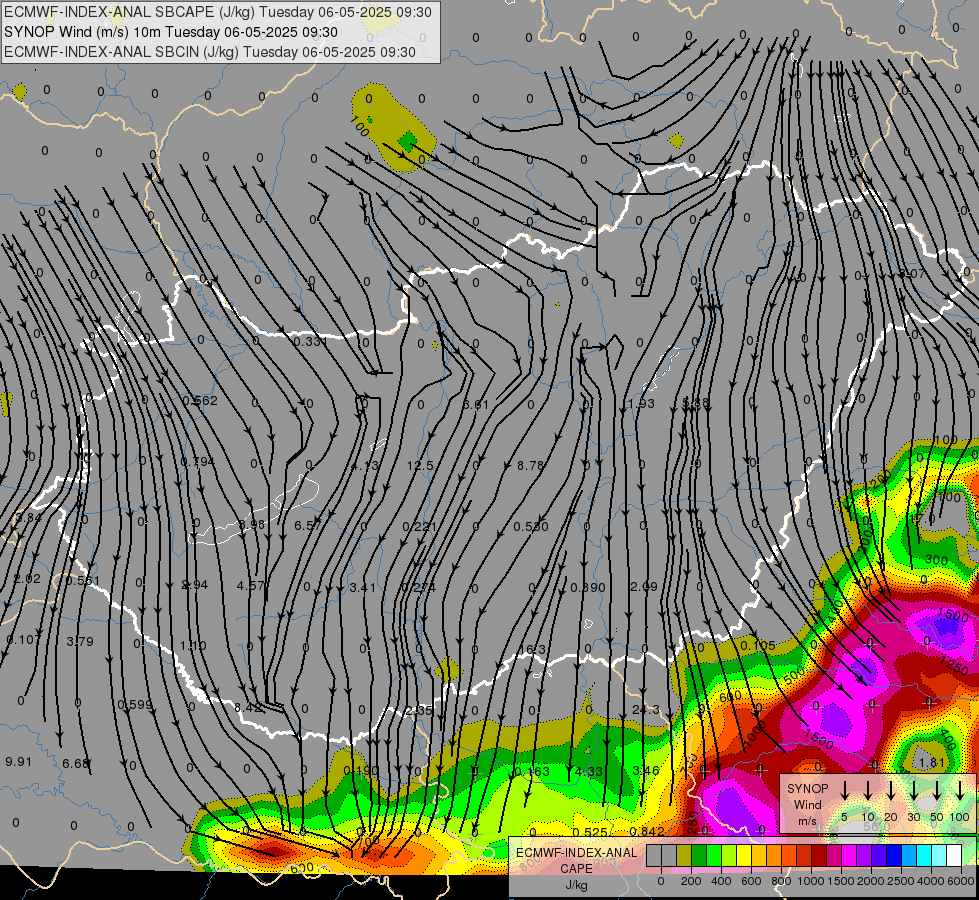This screenshot has height=900, width=979.
Task: Click the 'ECMWF-INDEX-ANAL CAPE J/kg' legend label
Action: coord(576,869)
